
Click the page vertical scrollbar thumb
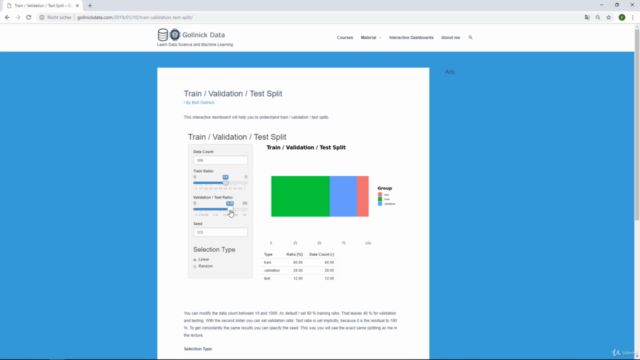pos(637,124)
